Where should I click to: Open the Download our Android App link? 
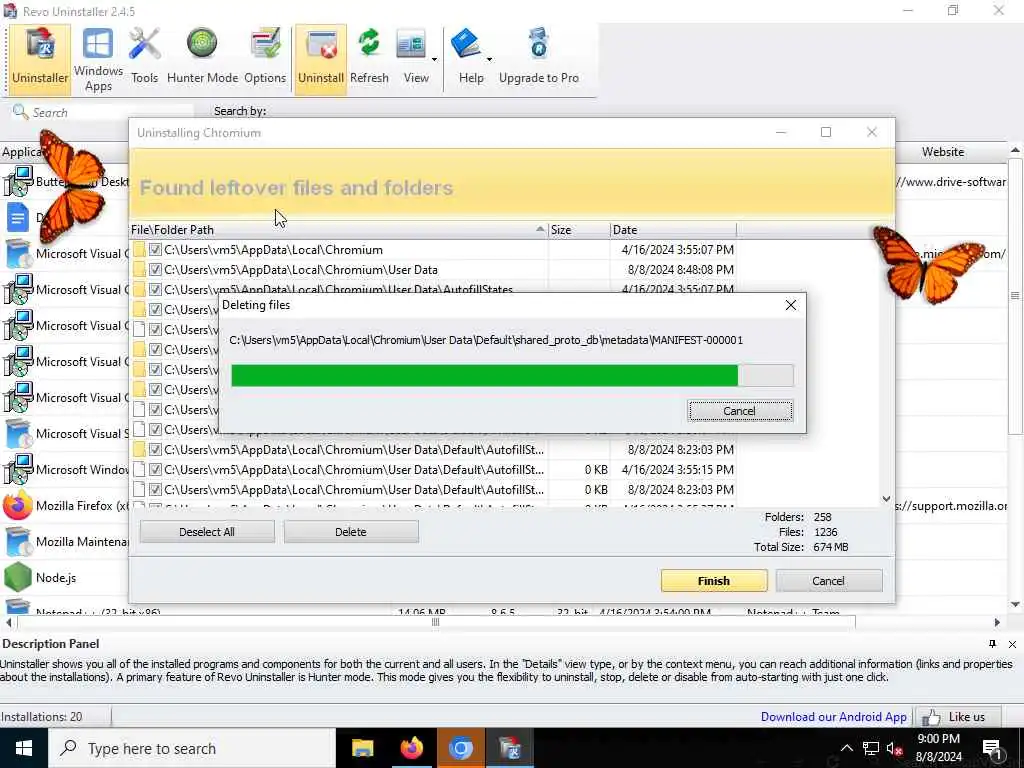[833, 716]
